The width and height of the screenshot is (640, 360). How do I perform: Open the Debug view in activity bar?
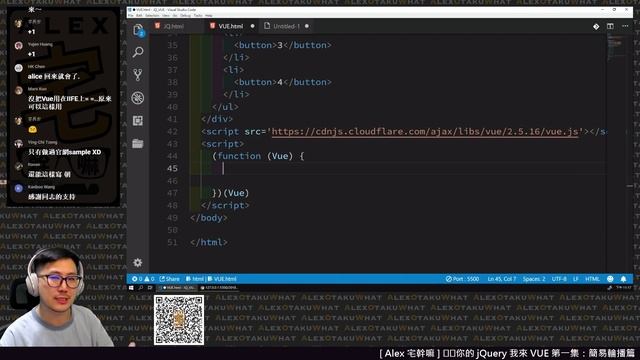(138, 98)
